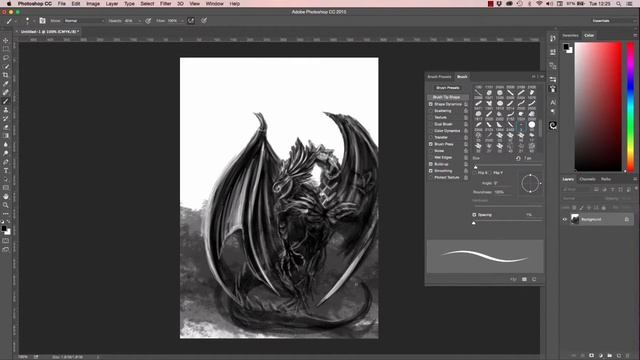Select the Hand tool
The height and width of the screenshot is (360, 640).
click(x=6, y=196)
